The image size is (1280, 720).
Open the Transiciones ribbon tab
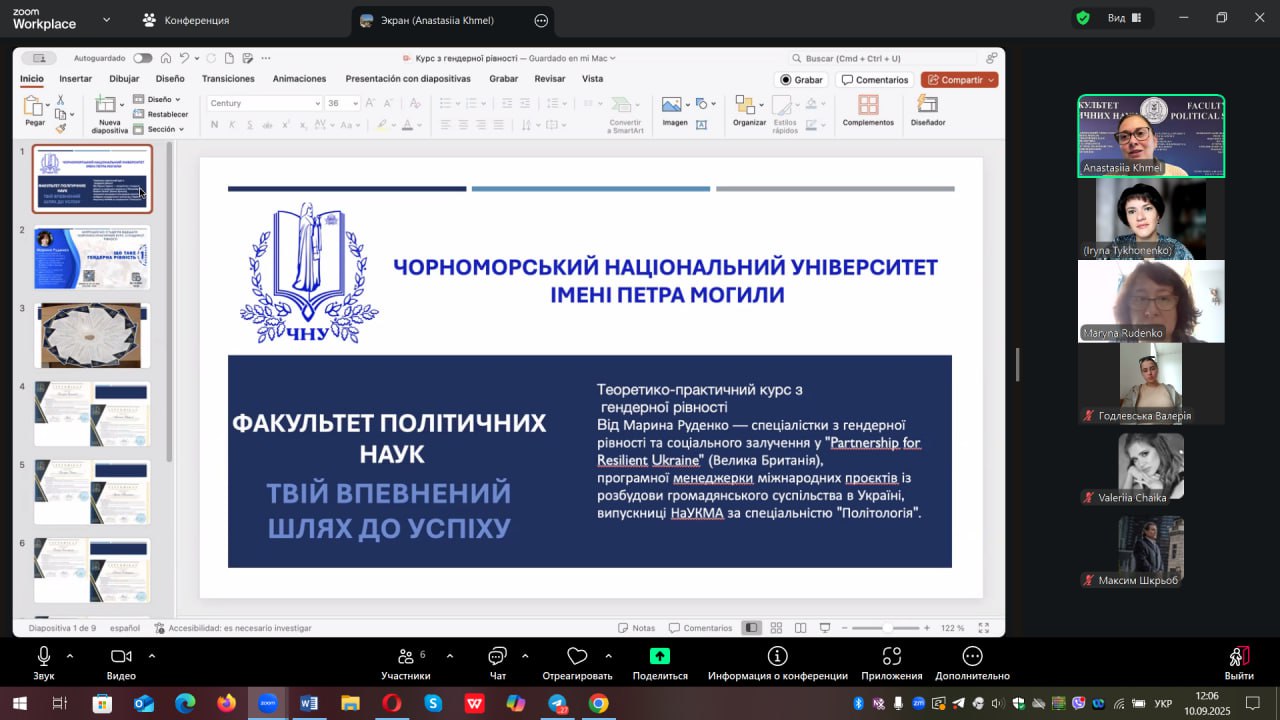pyautogui.click(x=228, y=79)
